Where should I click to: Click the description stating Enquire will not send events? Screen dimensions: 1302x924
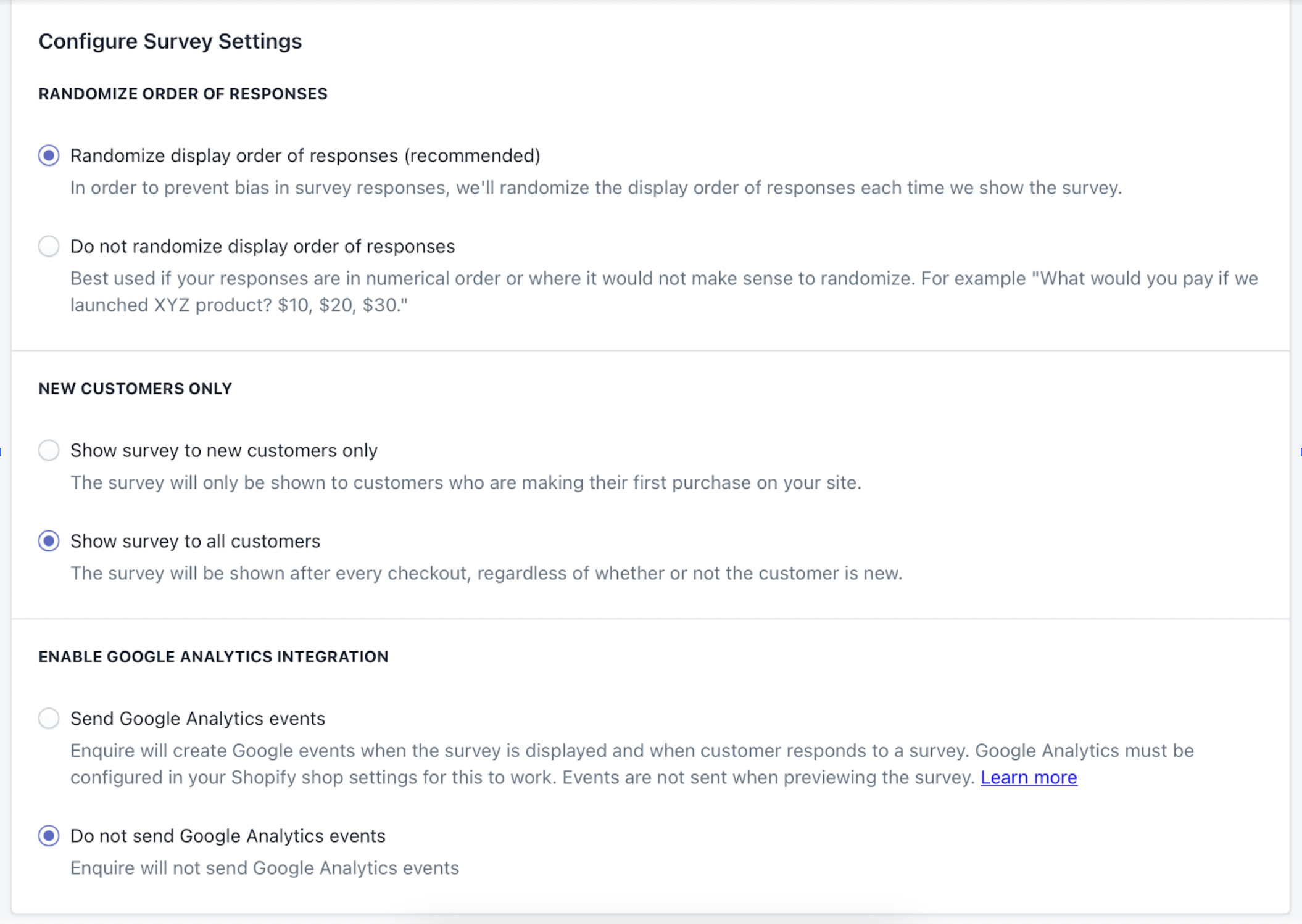pos(264,868)
